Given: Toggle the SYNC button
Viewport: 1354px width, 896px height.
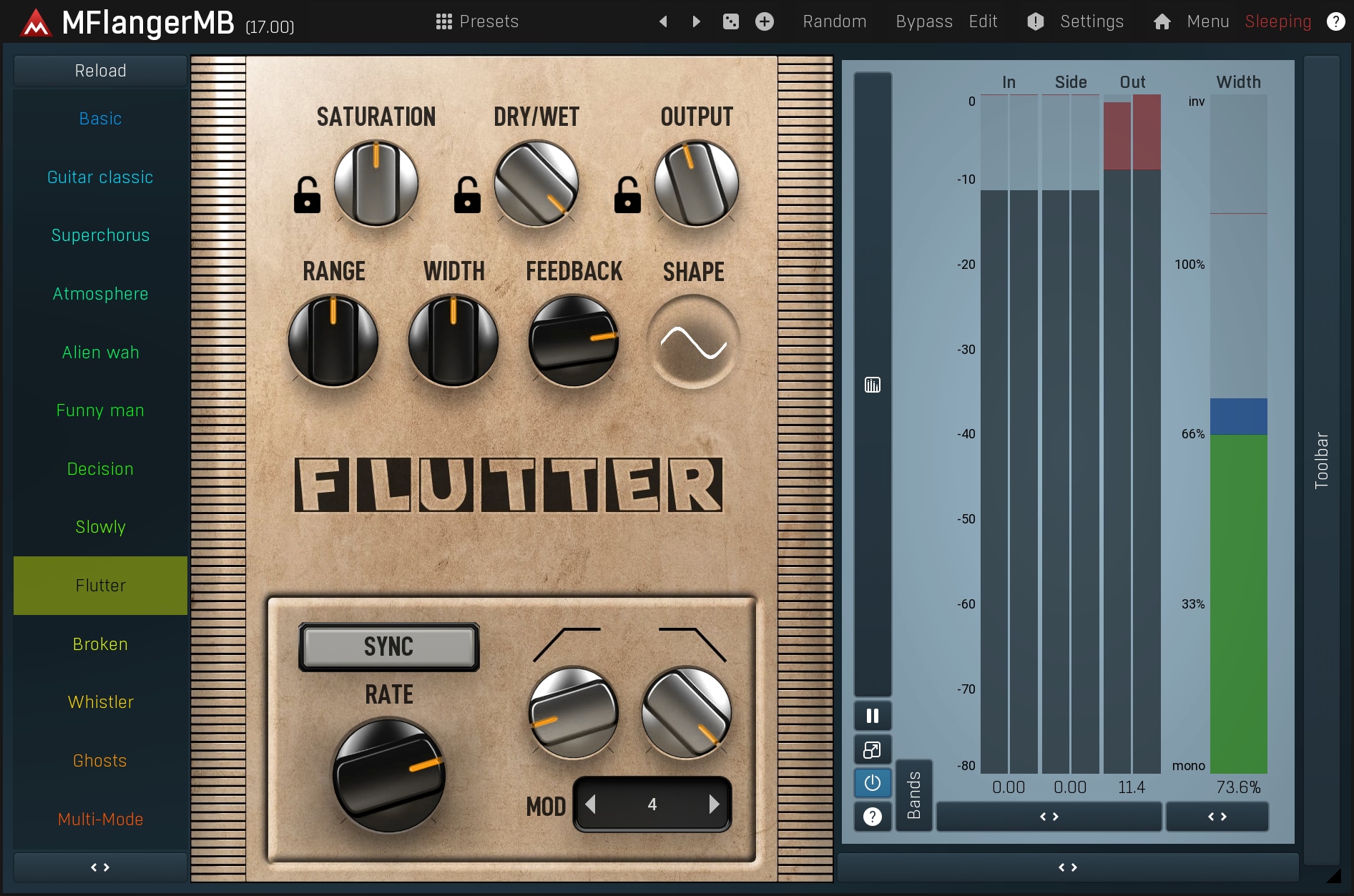Looking at the screenshot, I should click(388, 646).
